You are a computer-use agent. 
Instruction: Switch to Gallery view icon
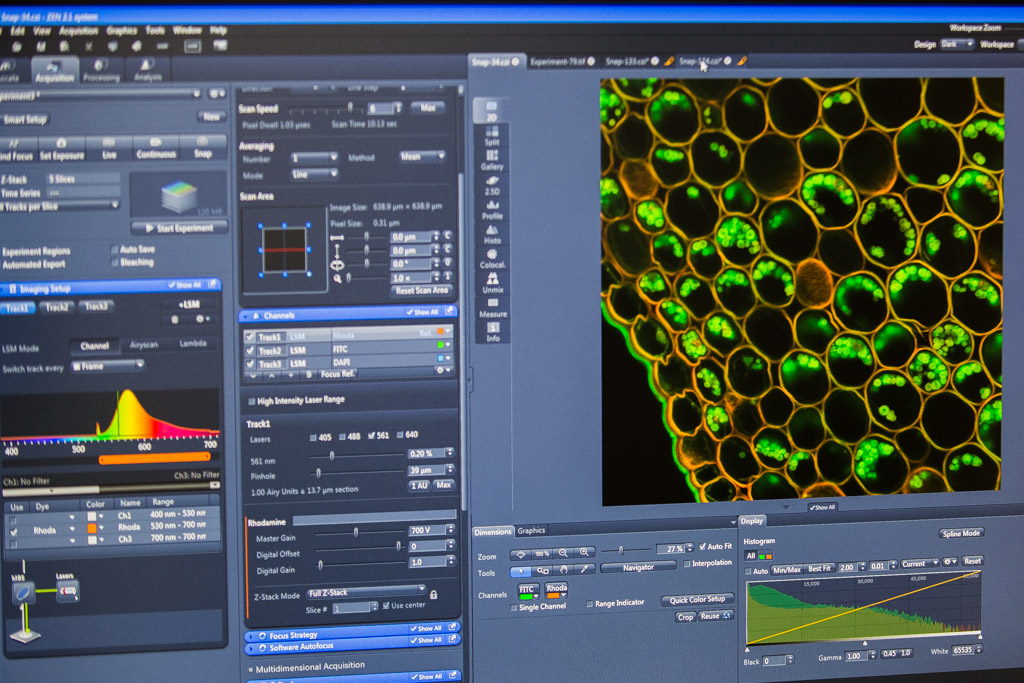pyautogui.click(x=492, y=161)
